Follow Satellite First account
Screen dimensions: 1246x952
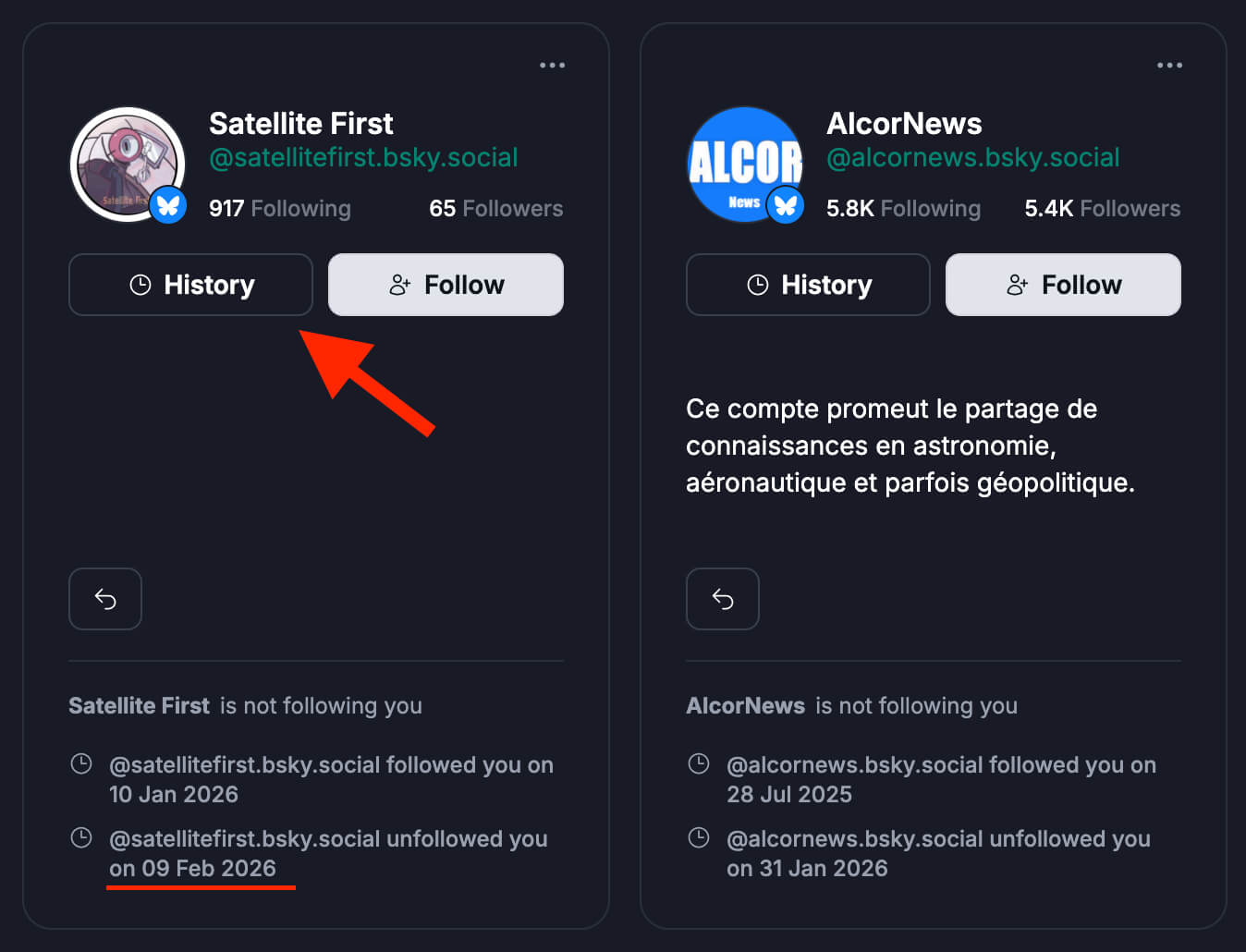coord(446,285)
